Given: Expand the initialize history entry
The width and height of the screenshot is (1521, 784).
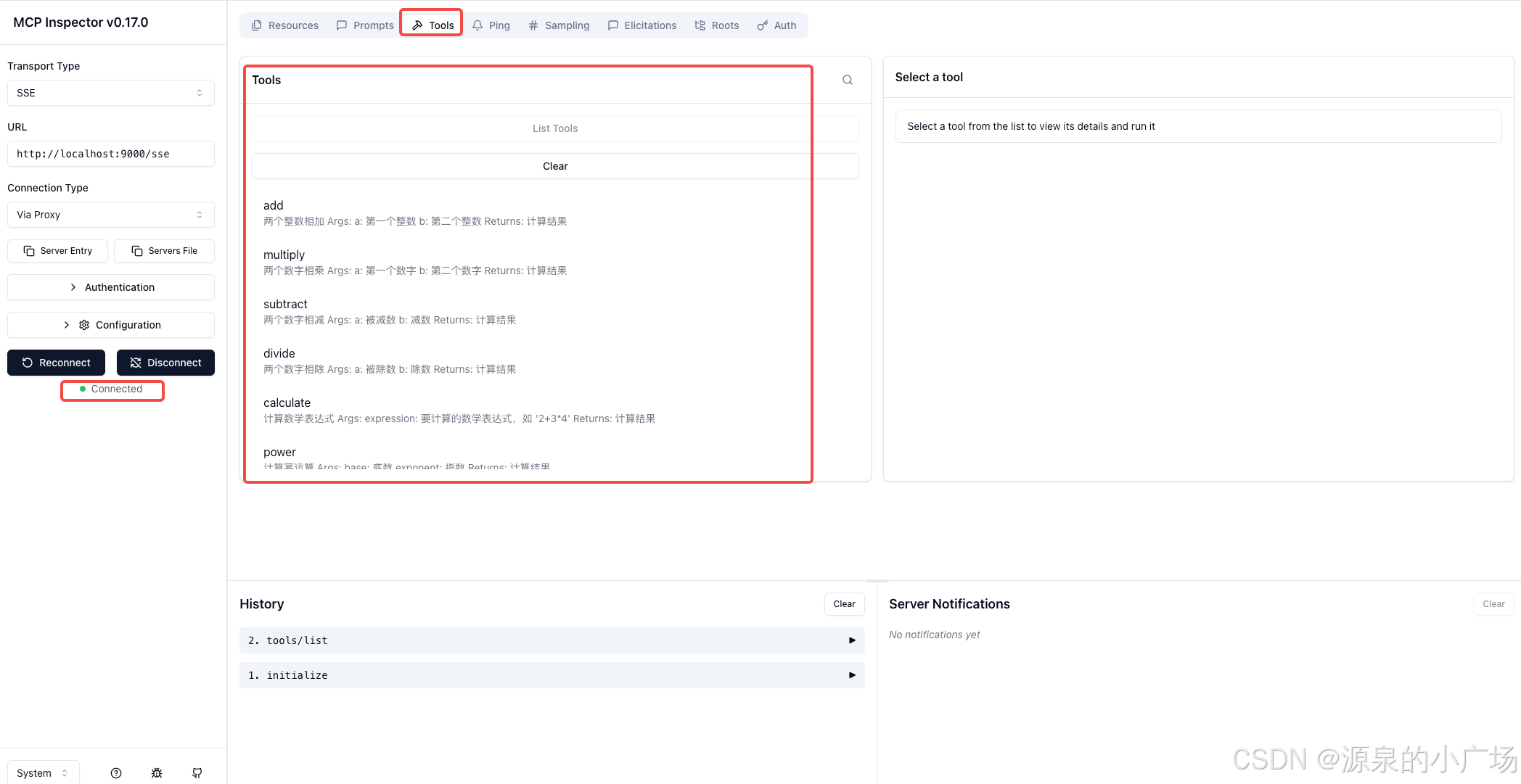Looking at the screenshot, I should coord(552,675).
